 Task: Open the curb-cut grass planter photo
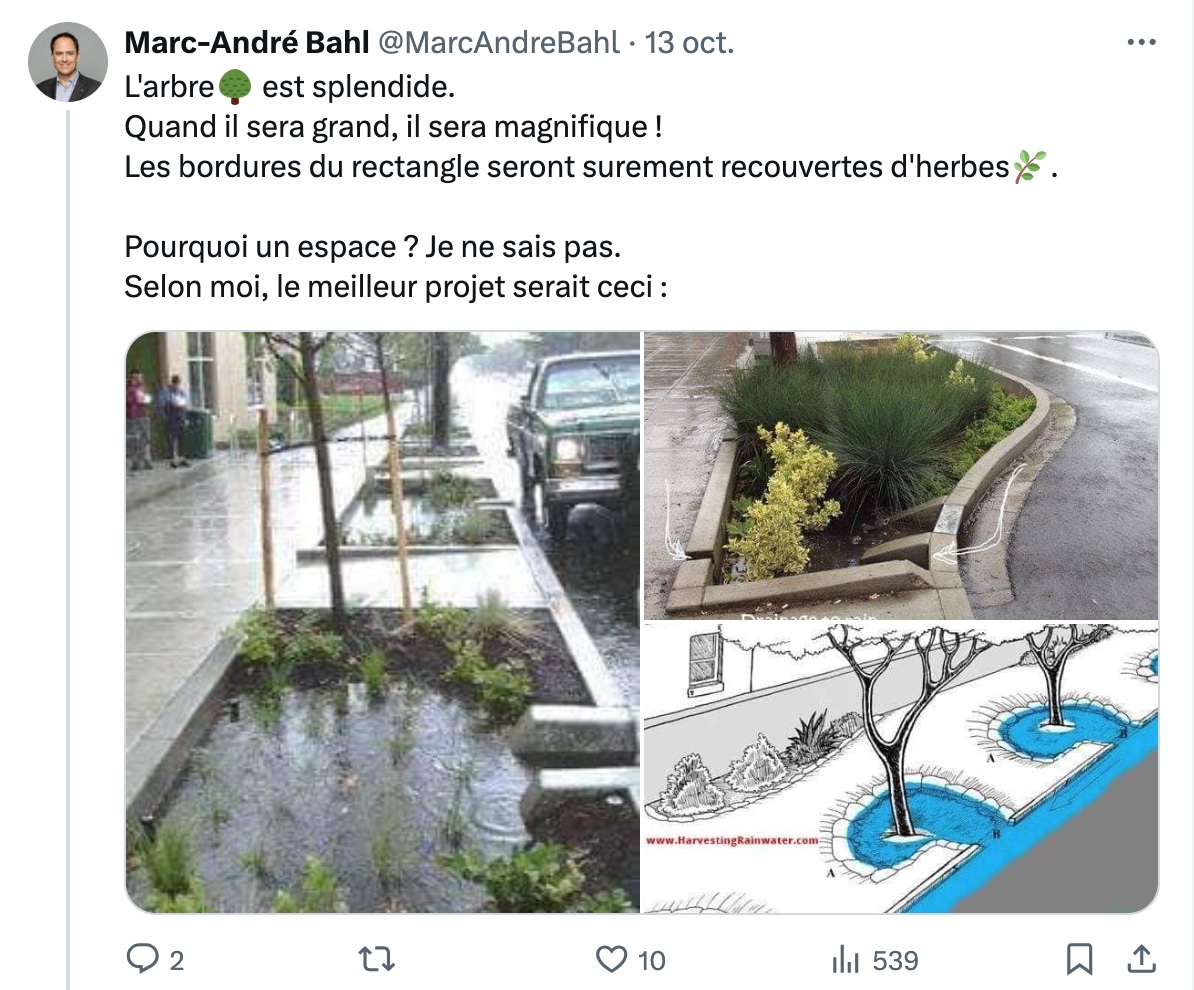coord(902,475)
